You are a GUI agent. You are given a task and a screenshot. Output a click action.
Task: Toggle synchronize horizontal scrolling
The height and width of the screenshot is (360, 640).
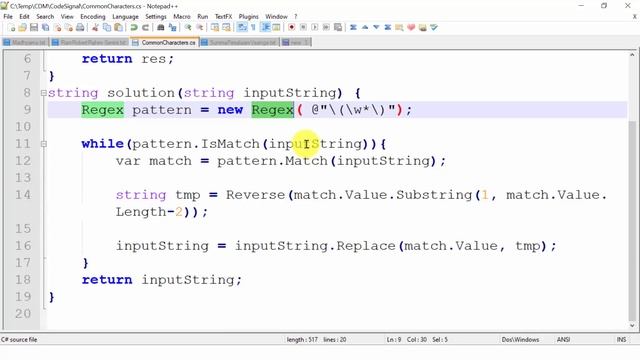226,28
